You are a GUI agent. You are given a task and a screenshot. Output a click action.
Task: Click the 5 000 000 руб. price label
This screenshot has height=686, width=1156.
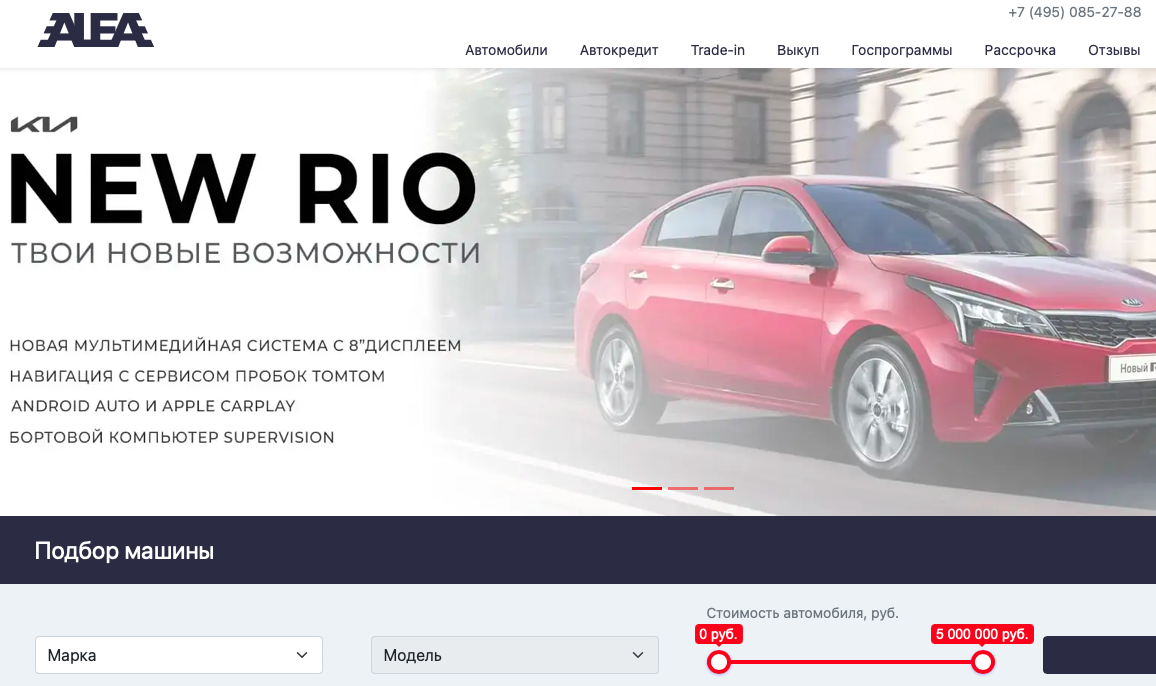coord(982,634)
